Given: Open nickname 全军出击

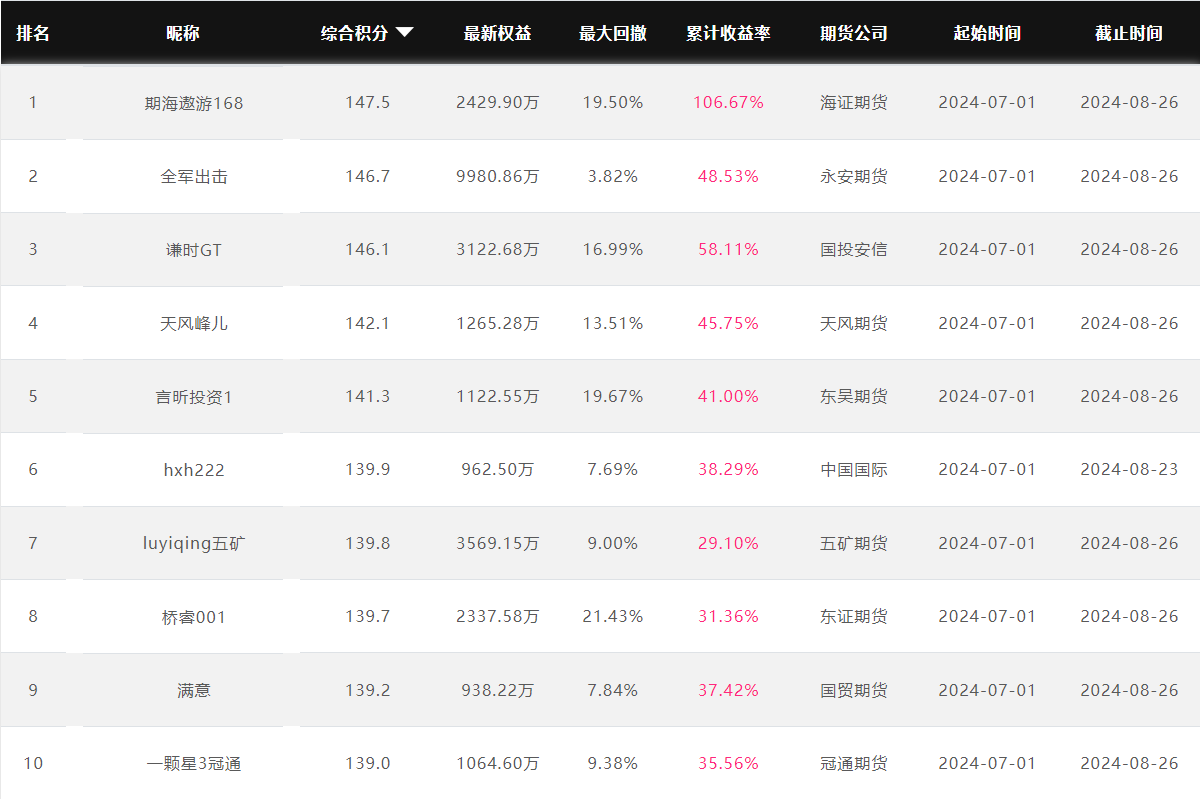Looking at the screenshot, I should 194,176.
